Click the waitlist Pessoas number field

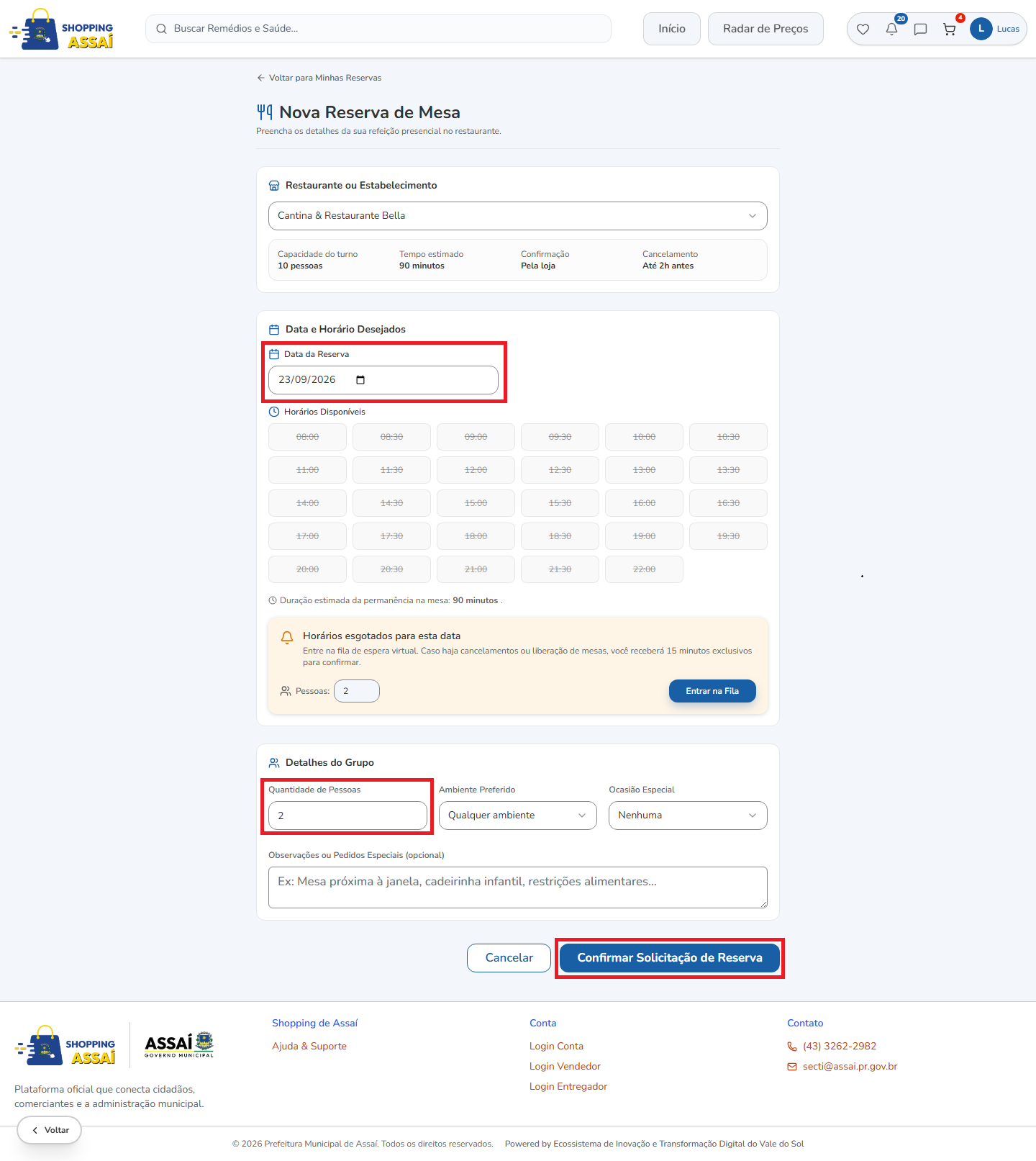tap(357, 691)
